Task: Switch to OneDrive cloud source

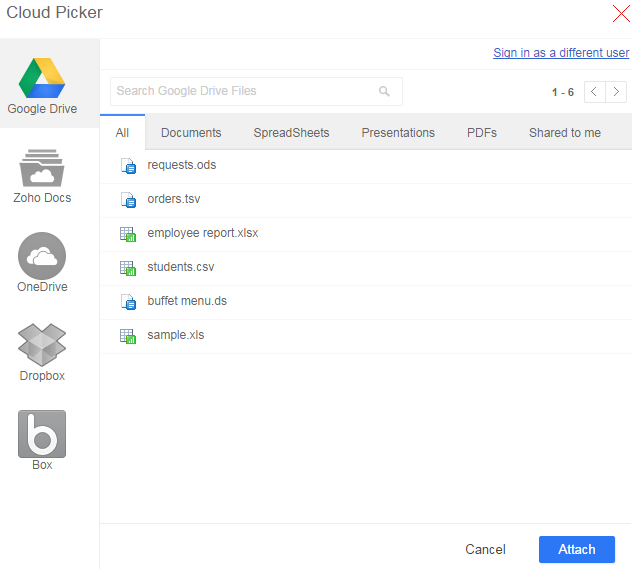Action: pyautogui.click(x=42, y=263)
